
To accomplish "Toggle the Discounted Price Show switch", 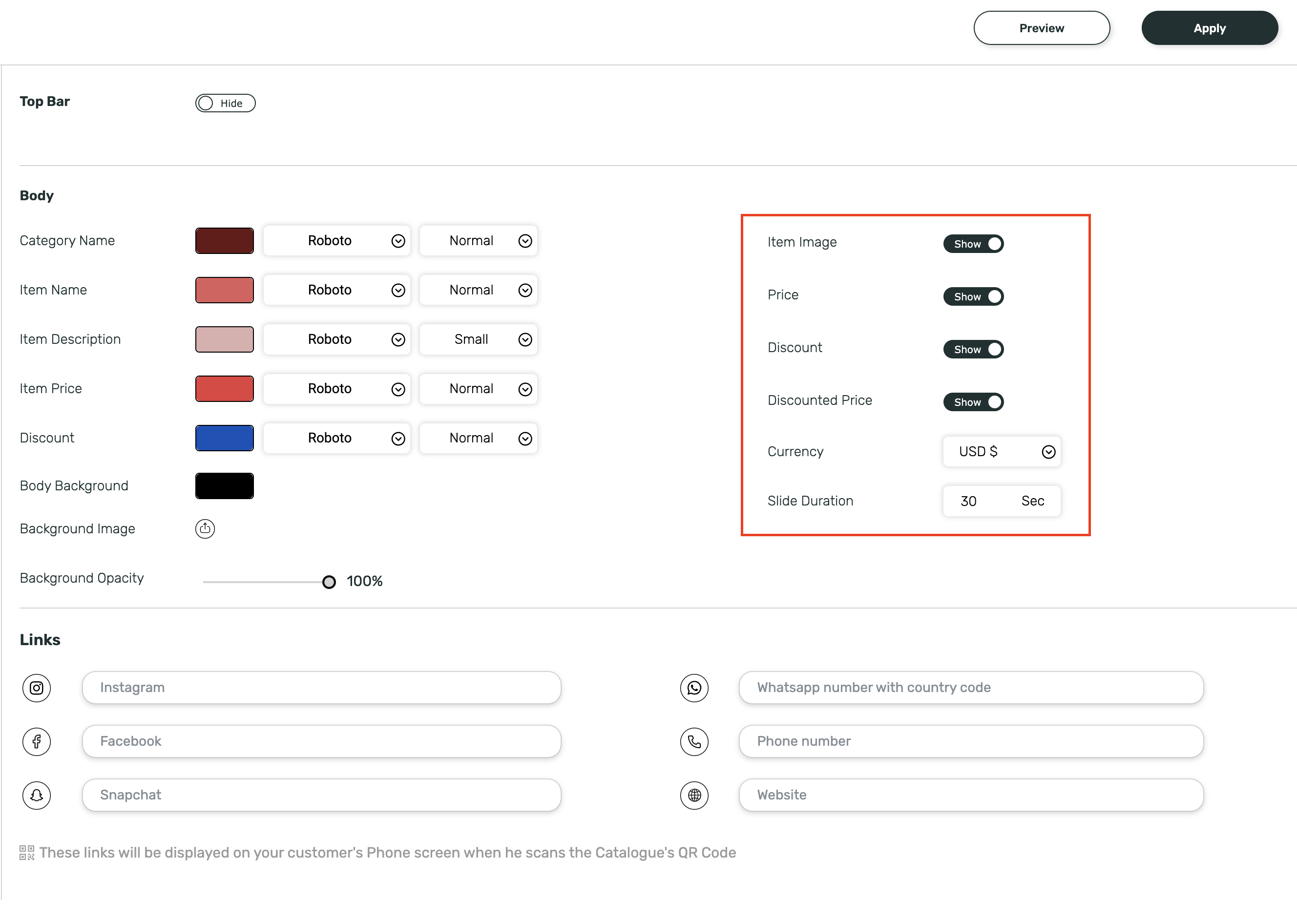I will (973, 402).
